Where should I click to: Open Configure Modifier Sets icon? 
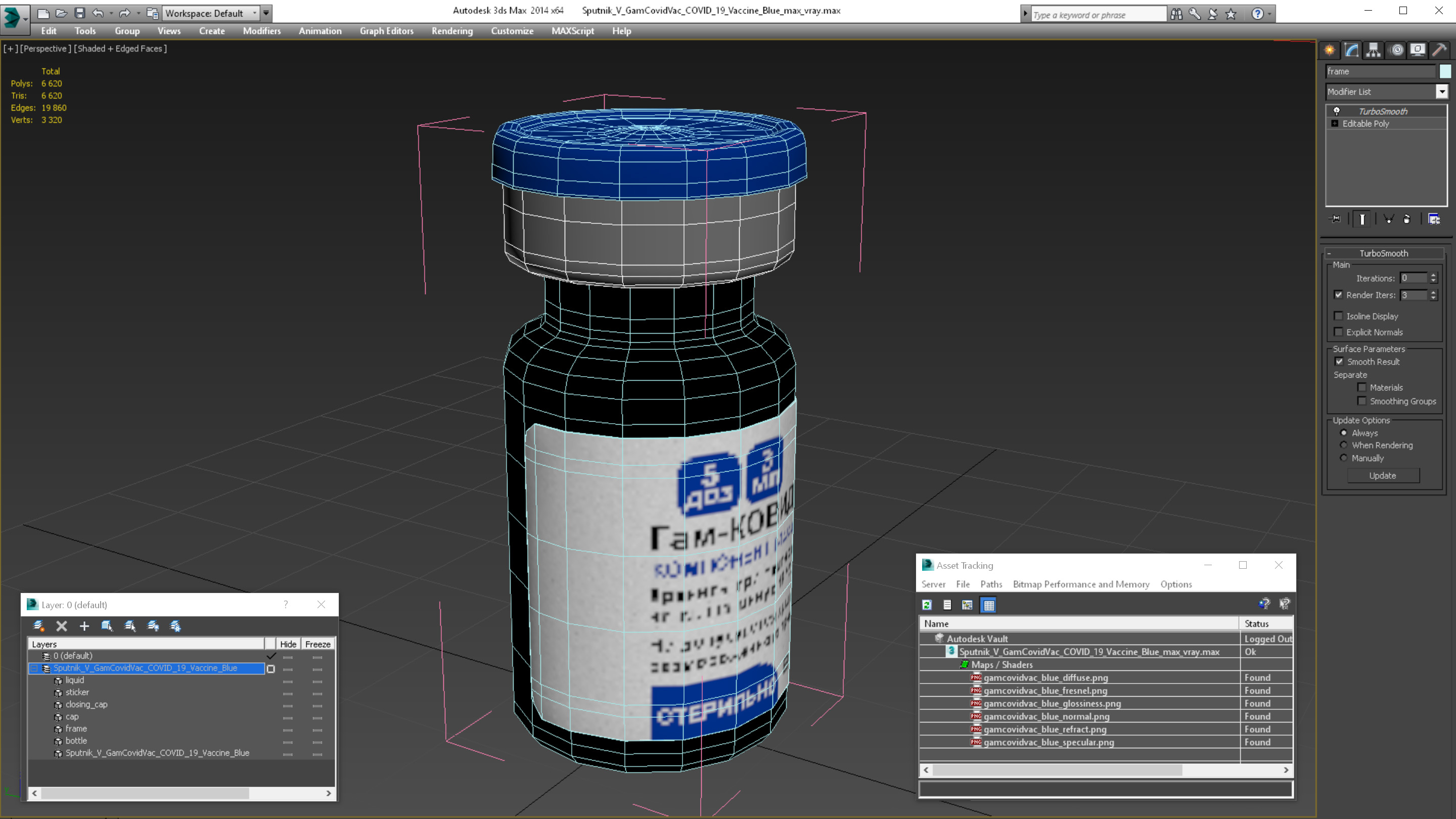point(1434,219)
